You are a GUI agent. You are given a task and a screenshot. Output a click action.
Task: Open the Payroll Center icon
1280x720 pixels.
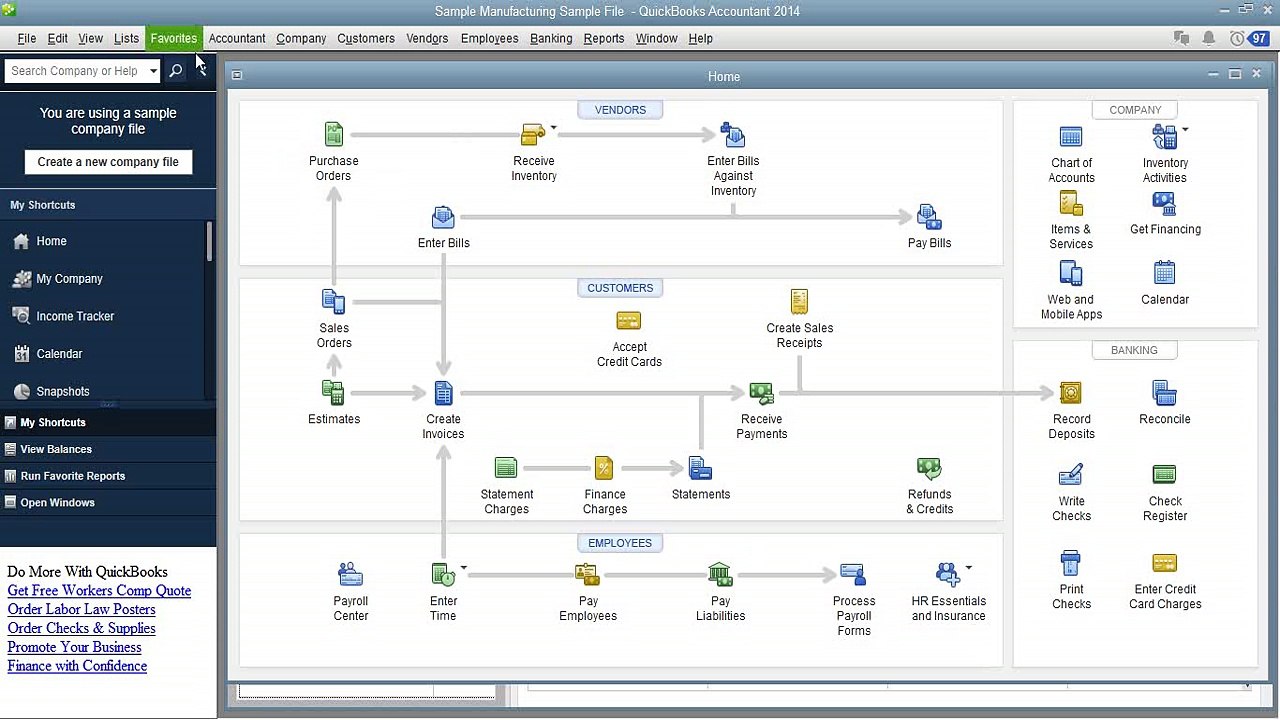coord(350,575)
